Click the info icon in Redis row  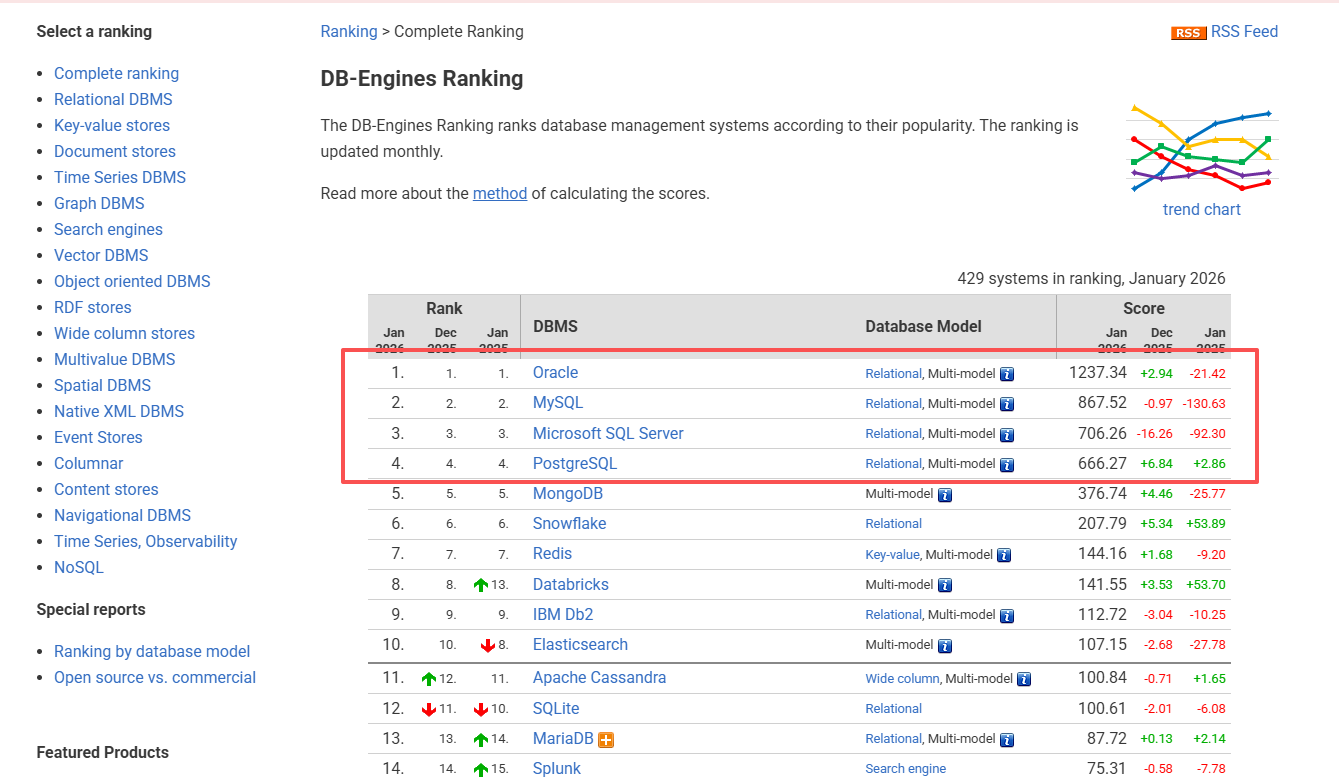pyautogui.click(x=1004, y=555)
